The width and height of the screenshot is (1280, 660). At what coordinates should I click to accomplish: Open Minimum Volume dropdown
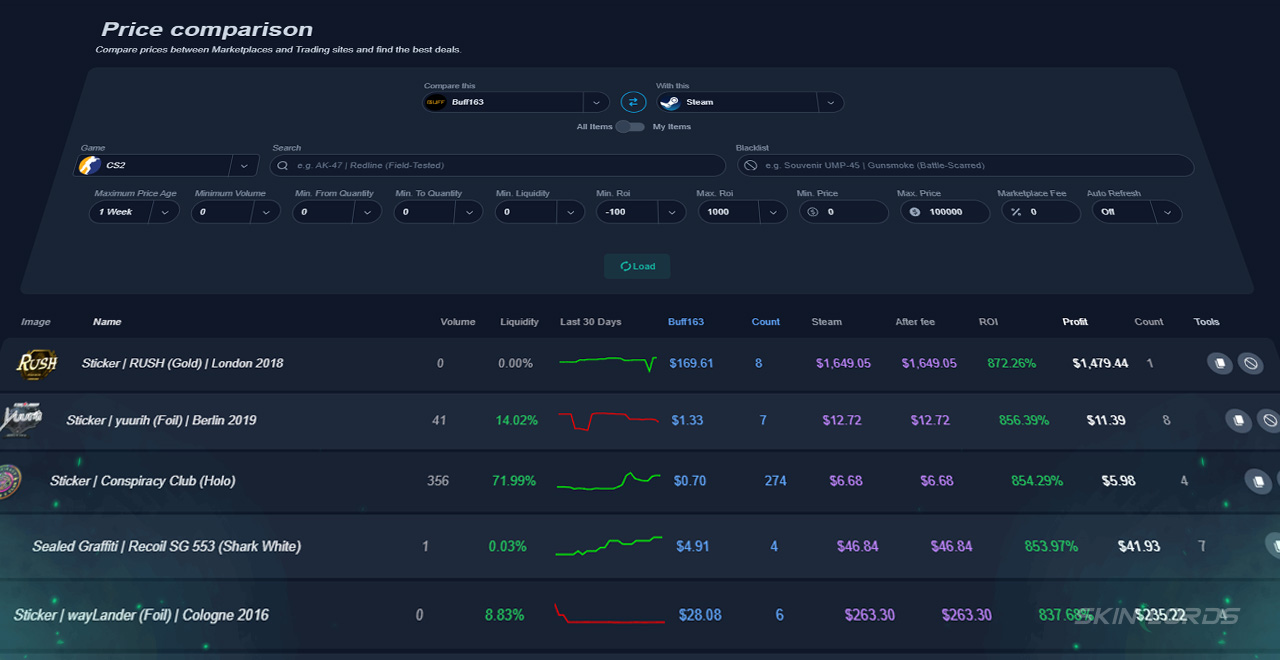pyautogui.click(x=235, y=212)
